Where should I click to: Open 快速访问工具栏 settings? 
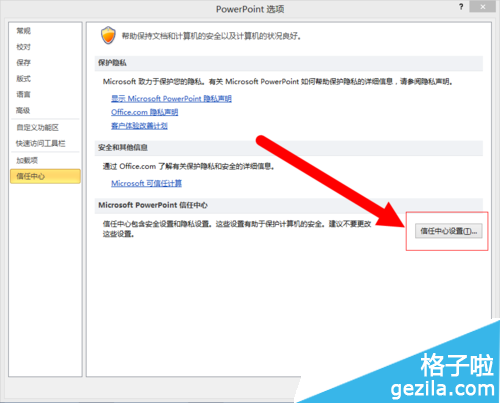41,144
